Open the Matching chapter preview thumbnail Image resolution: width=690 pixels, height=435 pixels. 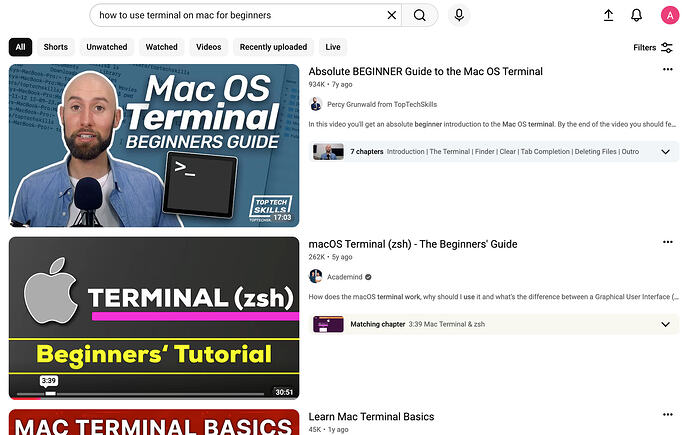pyautogui.click(x=328, y=325)
